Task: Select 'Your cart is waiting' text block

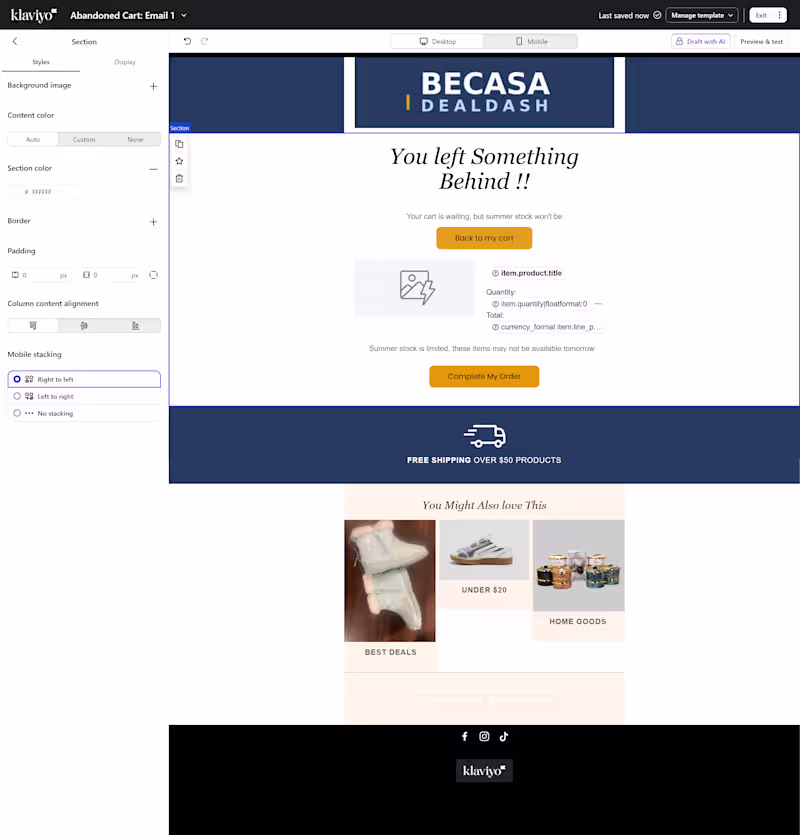Action: [484, 216]
